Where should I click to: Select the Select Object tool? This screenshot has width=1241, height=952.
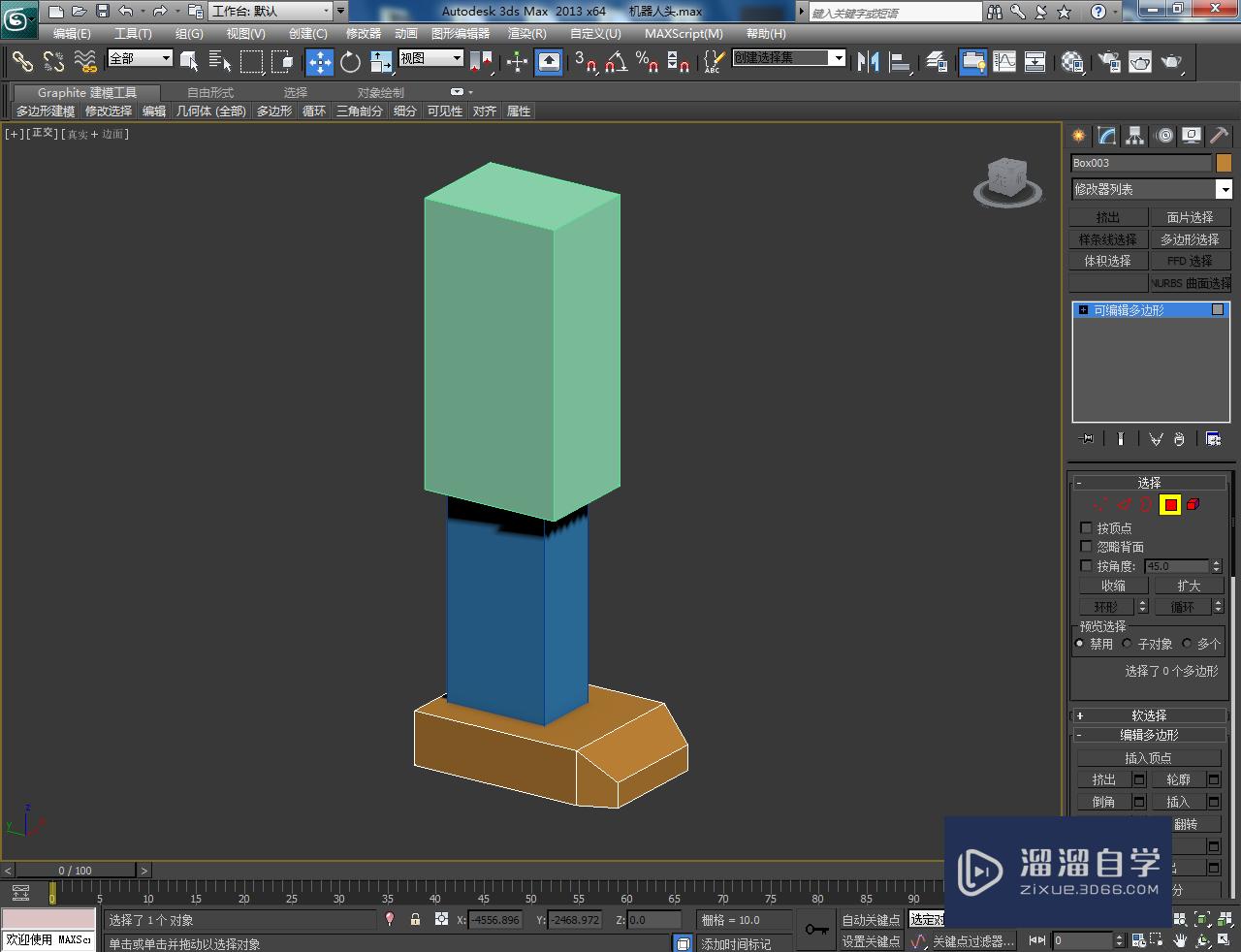(x=189, y=62)
